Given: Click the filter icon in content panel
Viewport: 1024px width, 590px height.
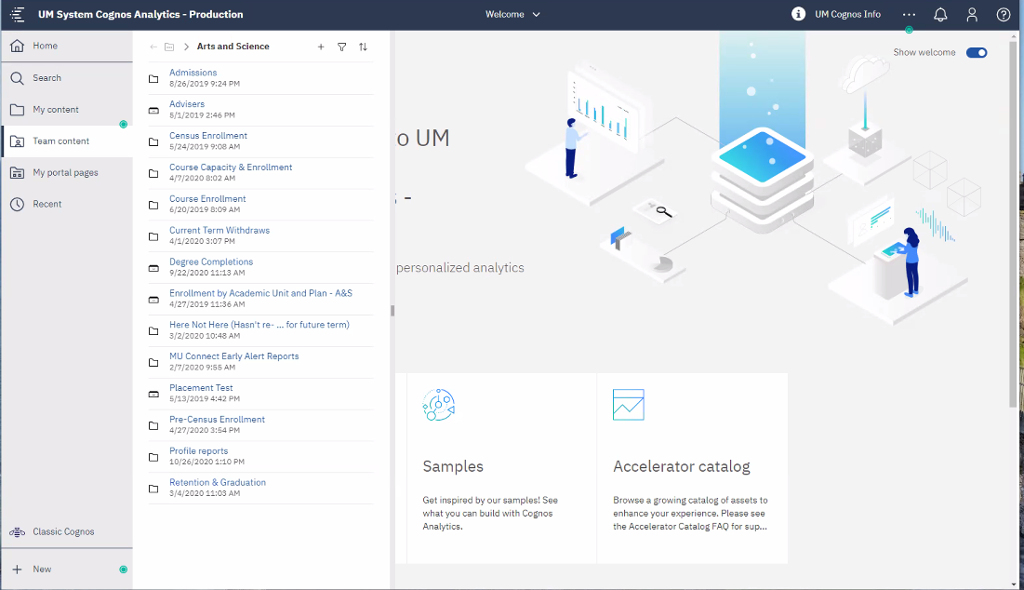Looking at the screenshot, I should click(342, 47).
